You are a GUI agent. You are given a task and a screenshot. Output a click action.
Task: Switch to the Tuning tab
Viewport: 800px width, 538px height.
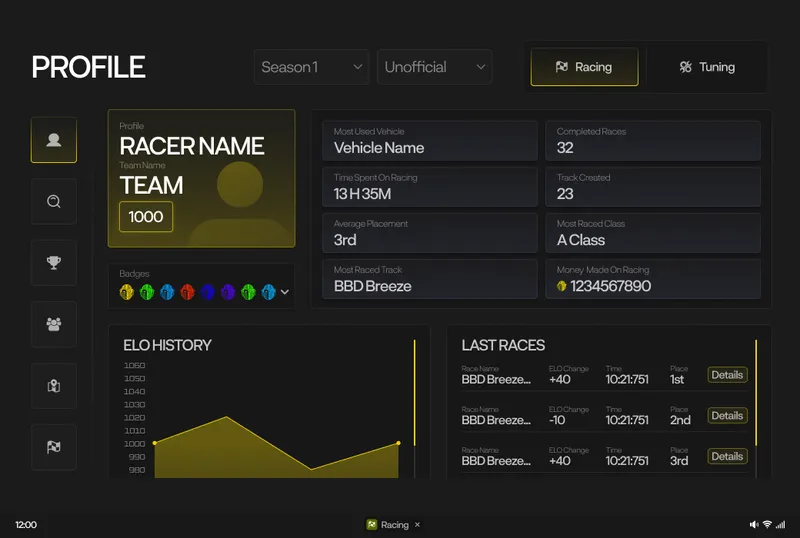point(707,67)
